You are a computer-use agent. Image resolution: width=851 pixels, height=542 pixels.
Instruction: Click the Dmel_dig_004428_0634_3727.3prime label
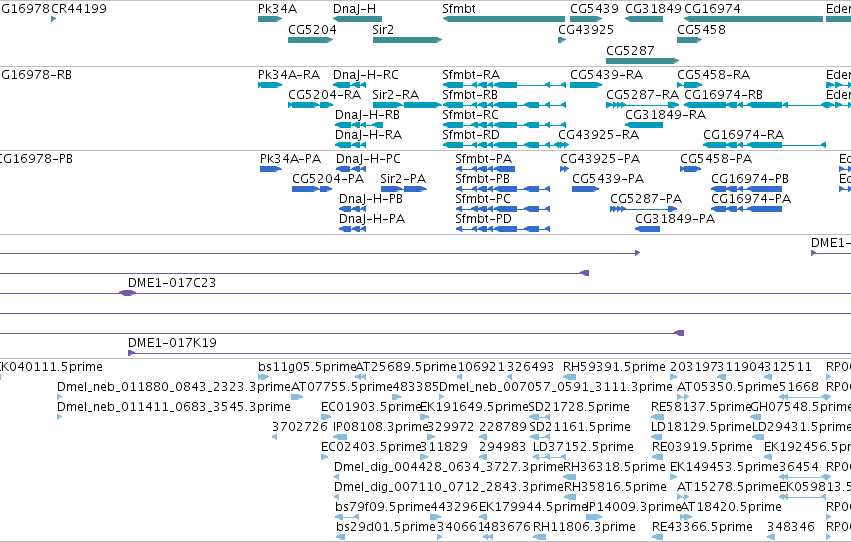(x=449, y=467)
